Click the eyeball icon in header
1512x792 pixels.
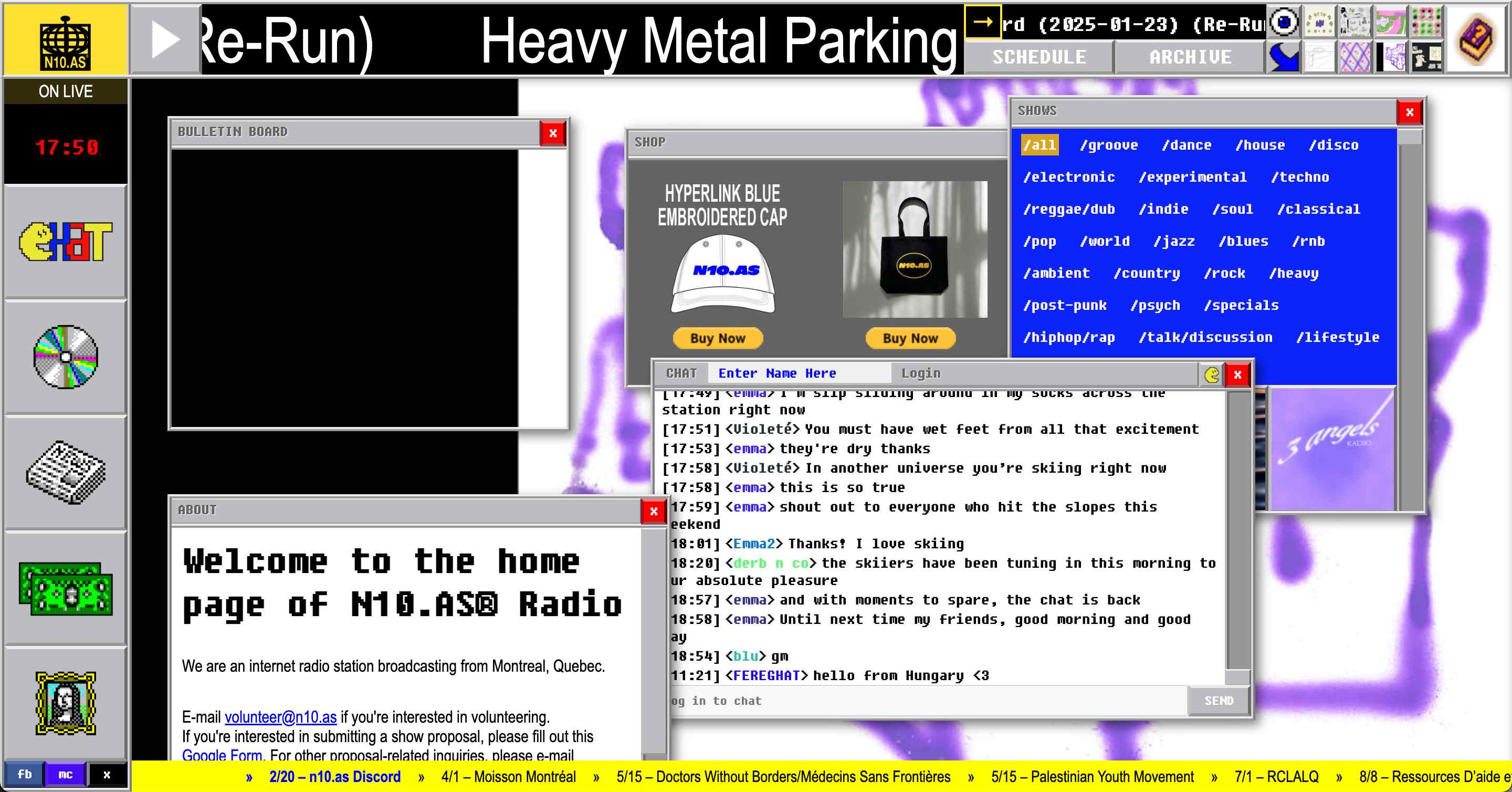tap(1284, 22)
